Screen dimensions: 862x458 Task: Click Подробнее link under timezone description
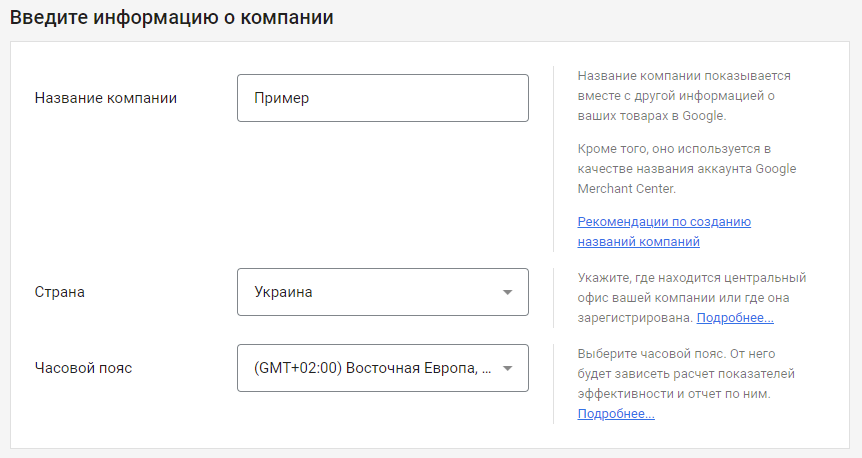[x=616, y=413]
